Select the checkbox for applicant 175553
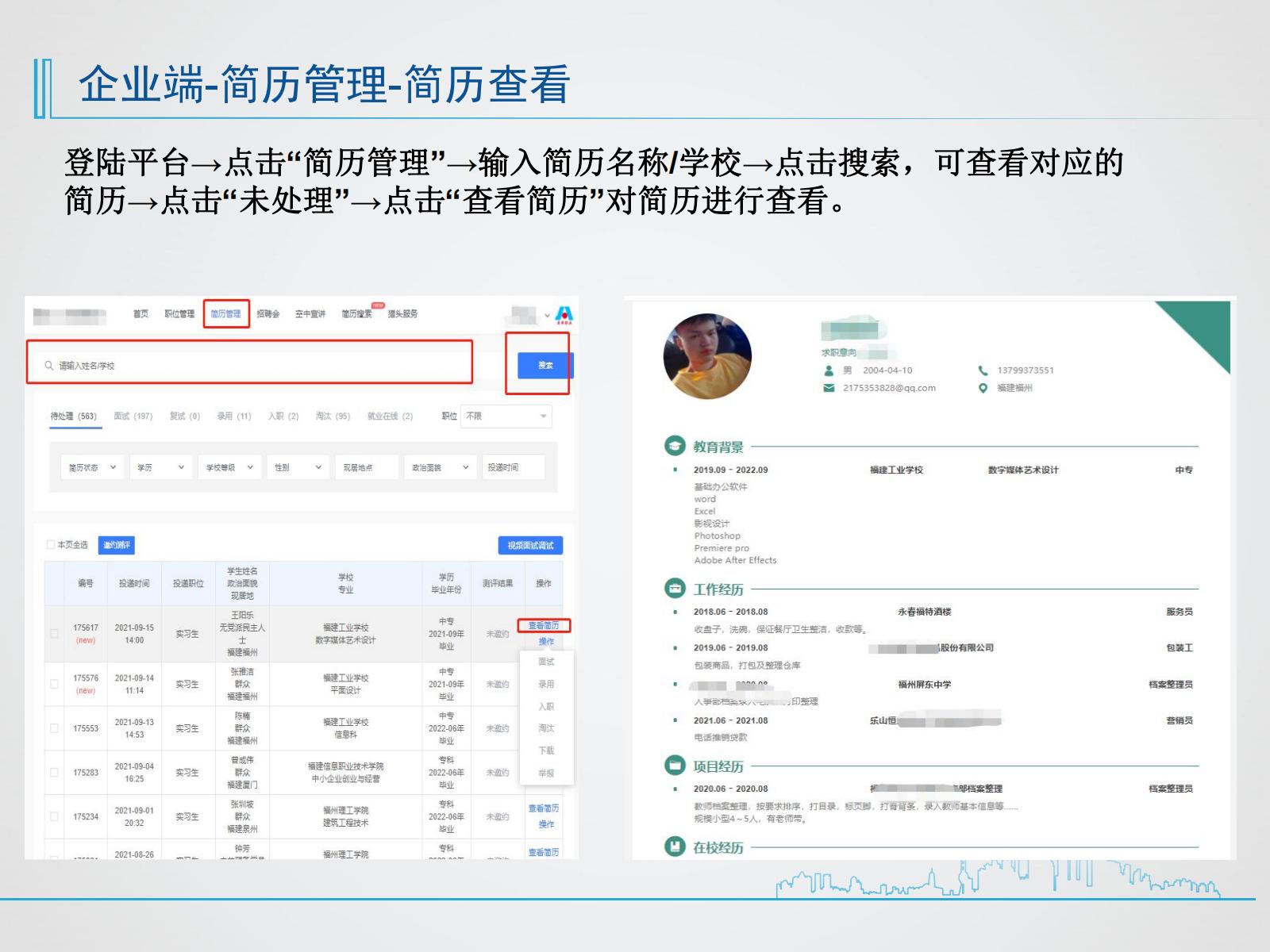This screenshot has width=1270, height=952. 55,728
